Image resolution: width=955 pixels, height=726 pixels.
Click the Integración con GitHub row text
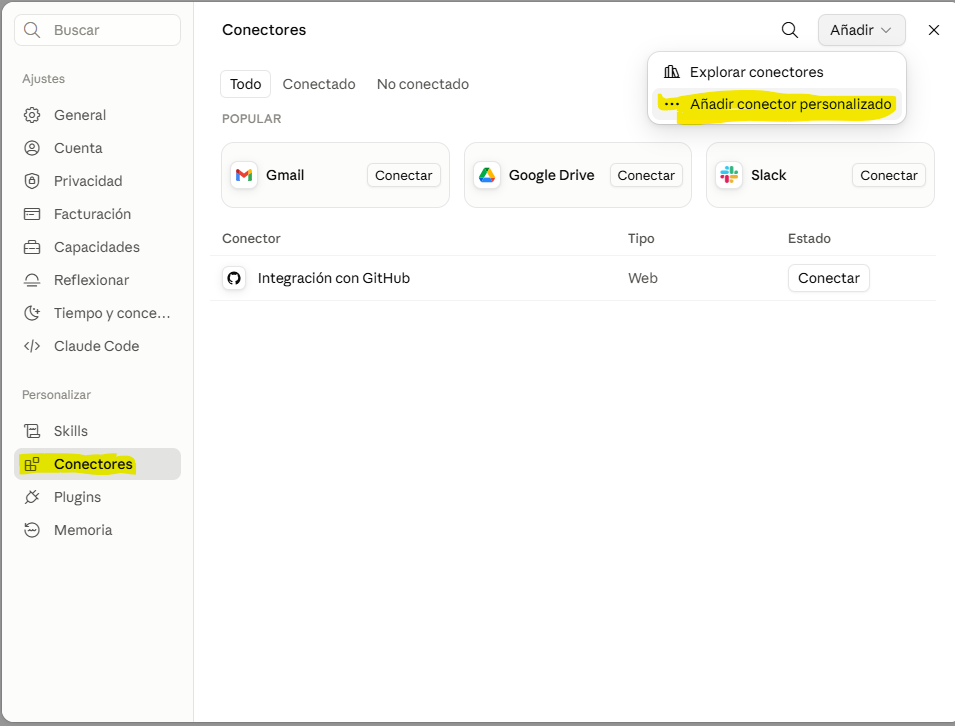point(334,278)
